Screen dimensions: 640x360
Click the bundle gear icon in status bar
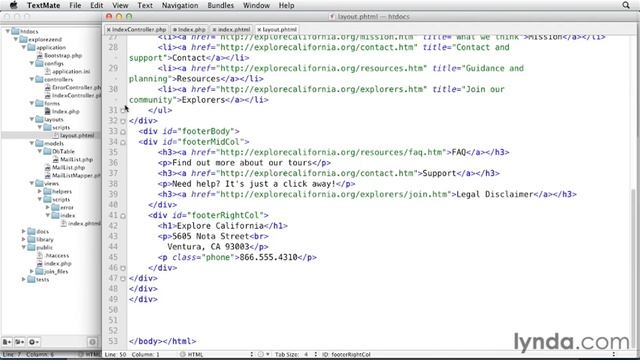(262, 354)
